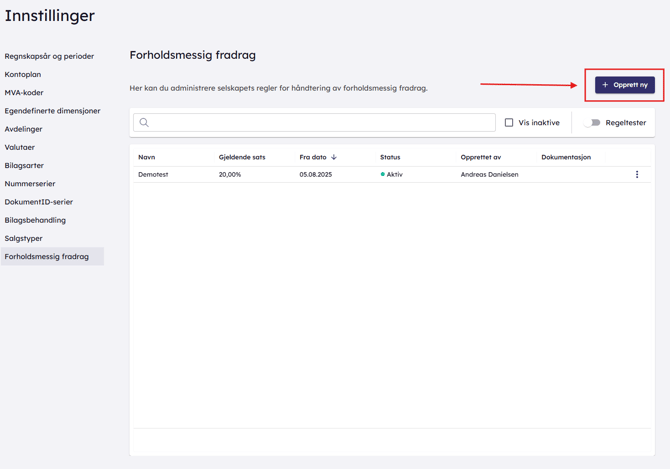The width and height of the screenshot is (670, 469).
Task: Open the Valutaer section
Action: [20, 147]
